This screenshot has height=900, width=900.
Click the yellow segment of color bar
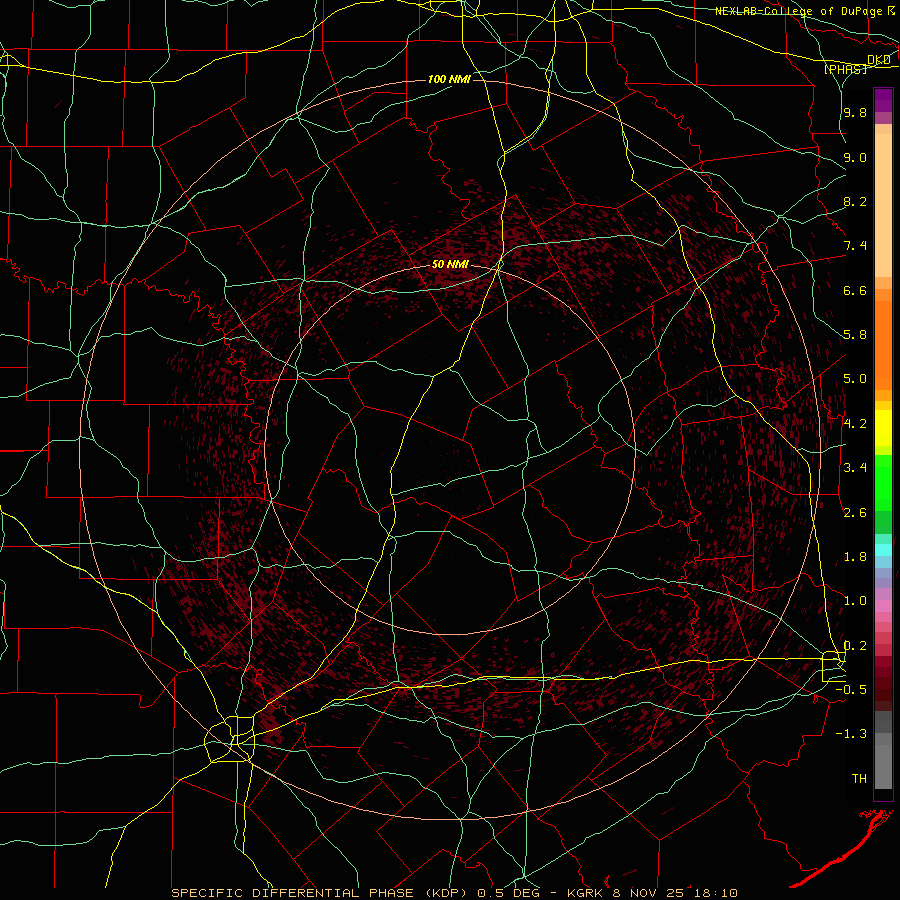(883, 428)
